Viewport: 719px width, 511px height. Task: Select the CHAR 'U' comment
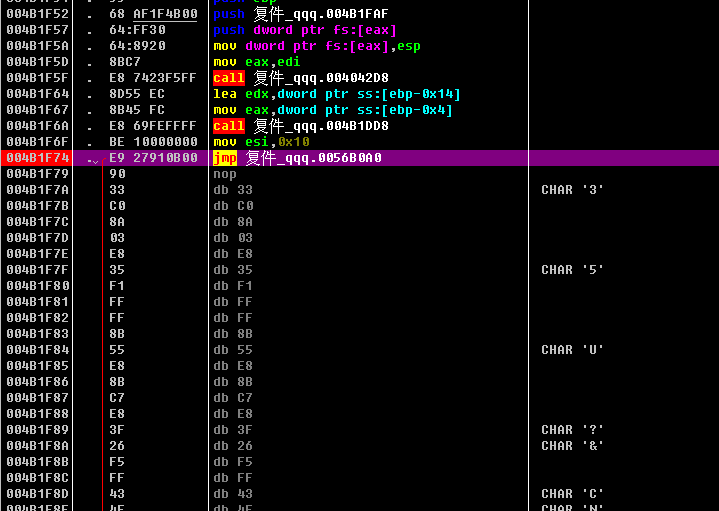572,350
